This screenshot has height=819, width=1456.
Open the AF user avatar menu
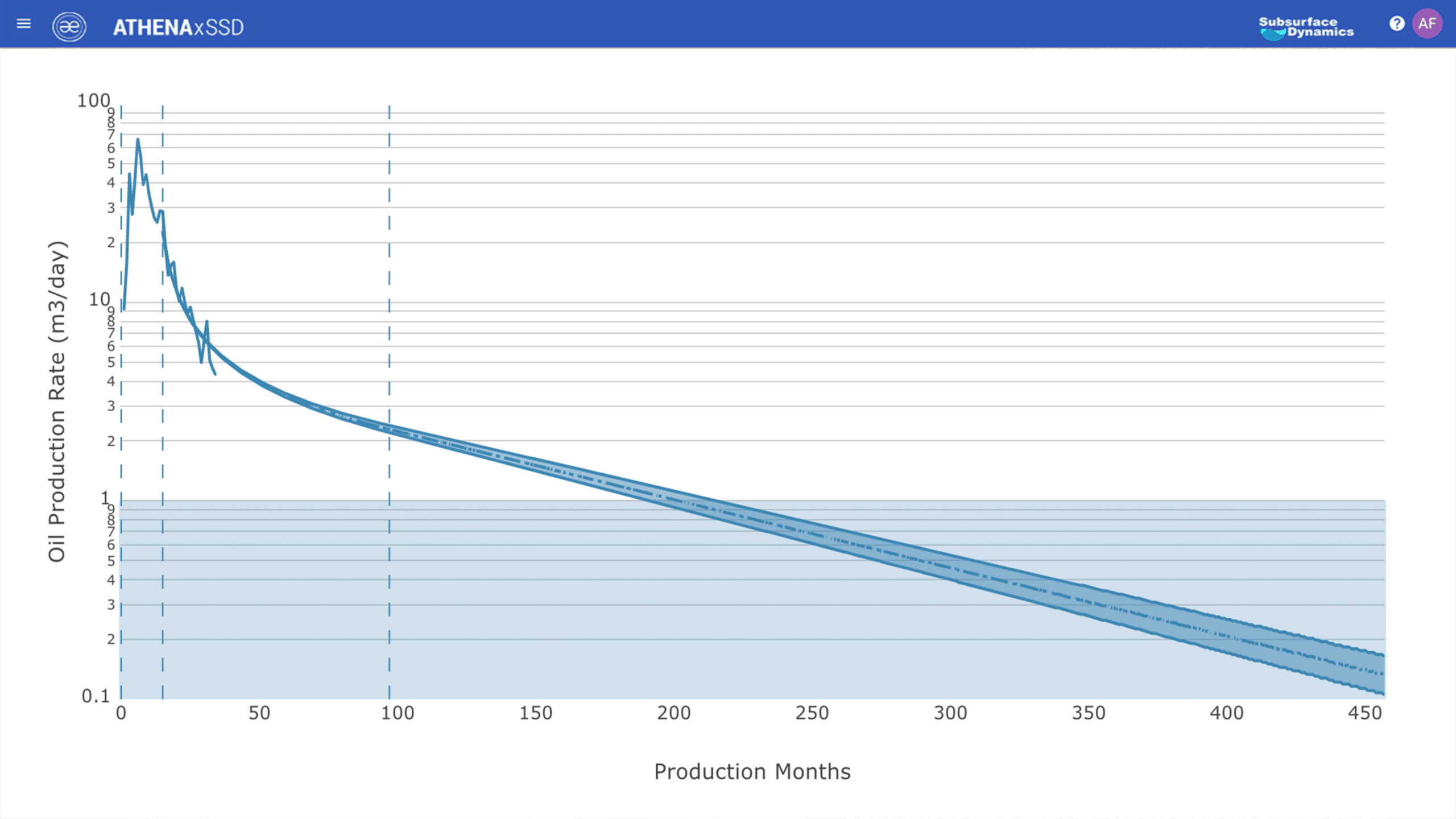click(1427, 24)
